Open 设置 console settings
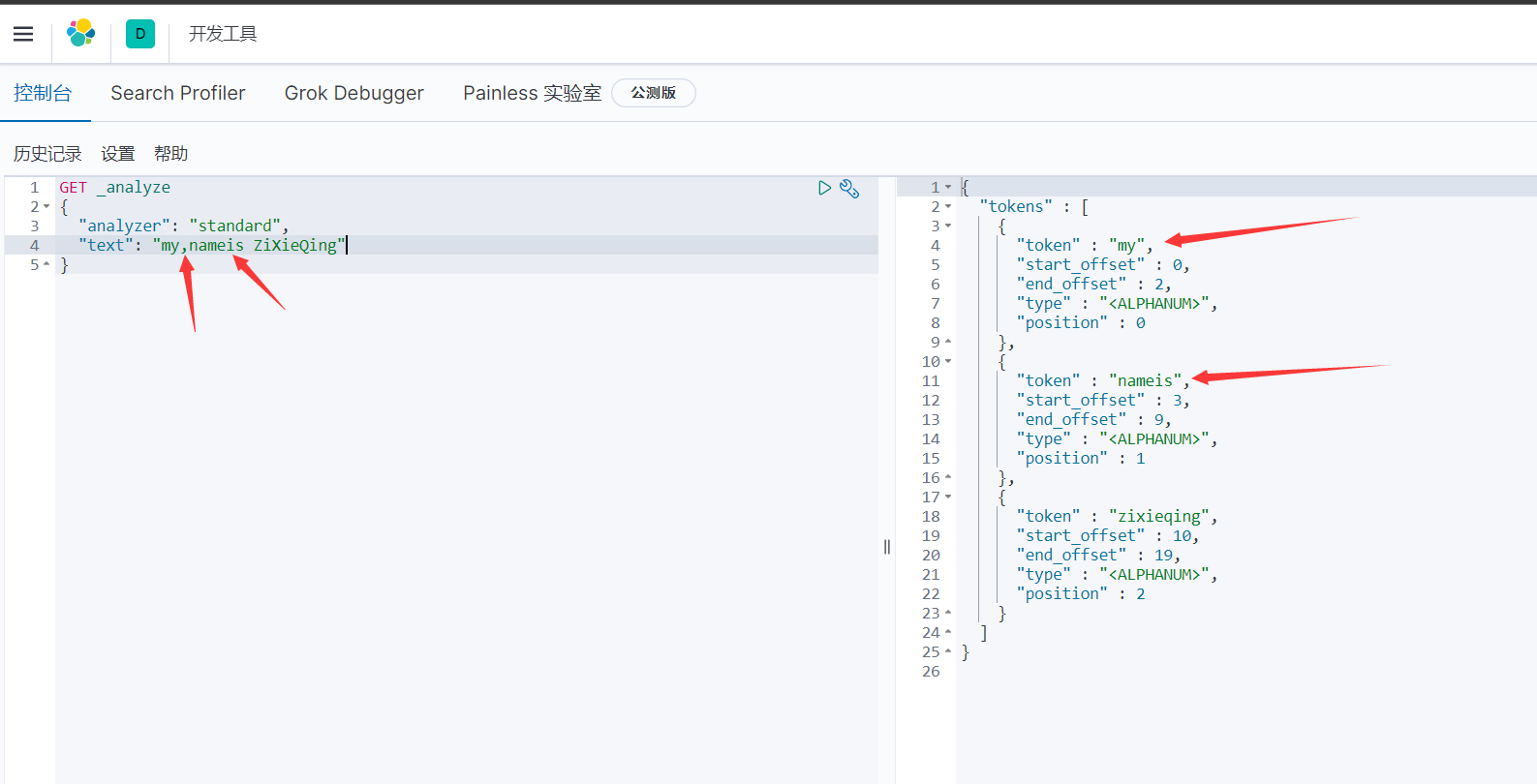 tap(118, 154)
